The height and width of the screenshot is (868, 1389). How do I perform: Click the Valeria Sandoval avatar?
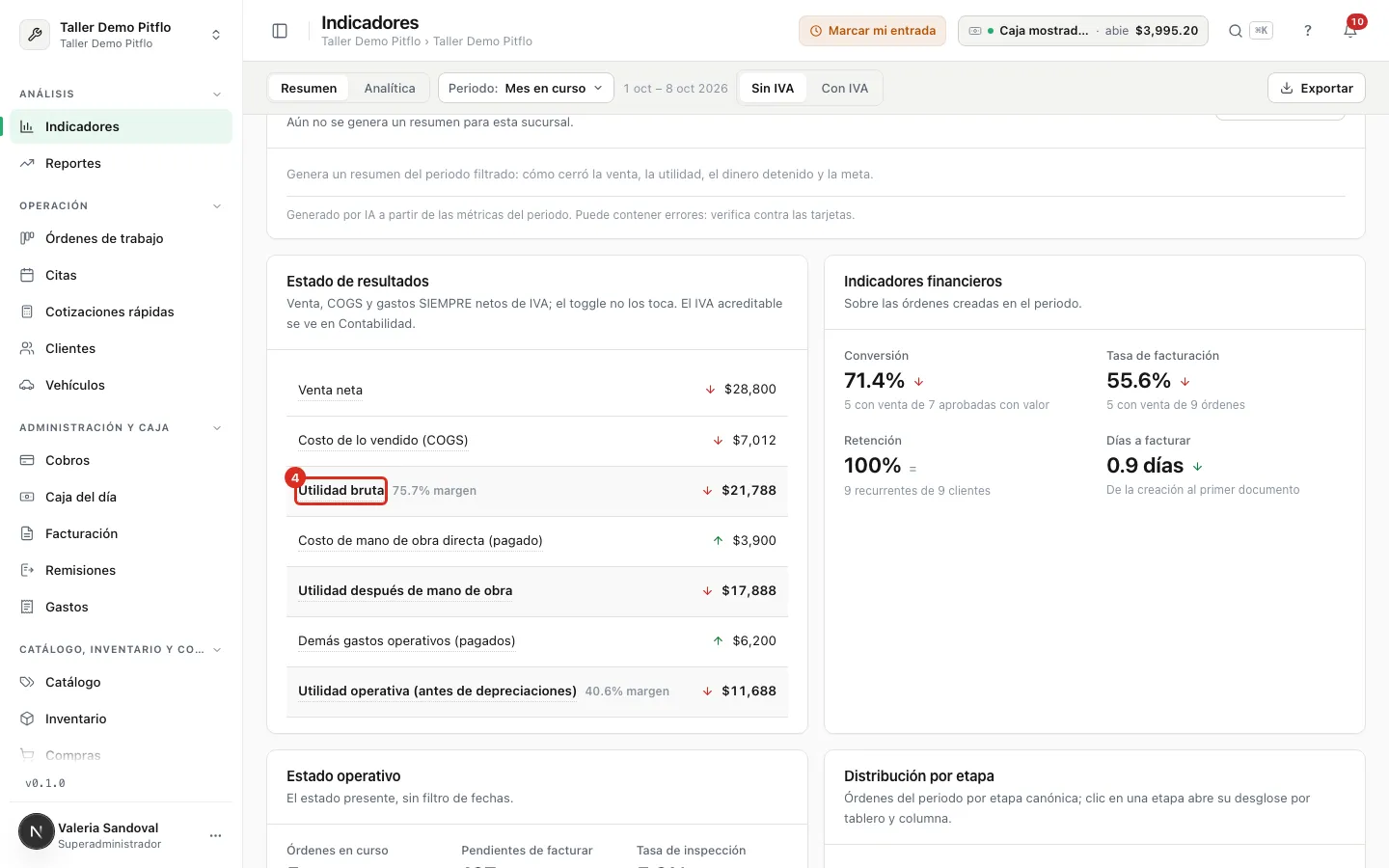(37, 831)
